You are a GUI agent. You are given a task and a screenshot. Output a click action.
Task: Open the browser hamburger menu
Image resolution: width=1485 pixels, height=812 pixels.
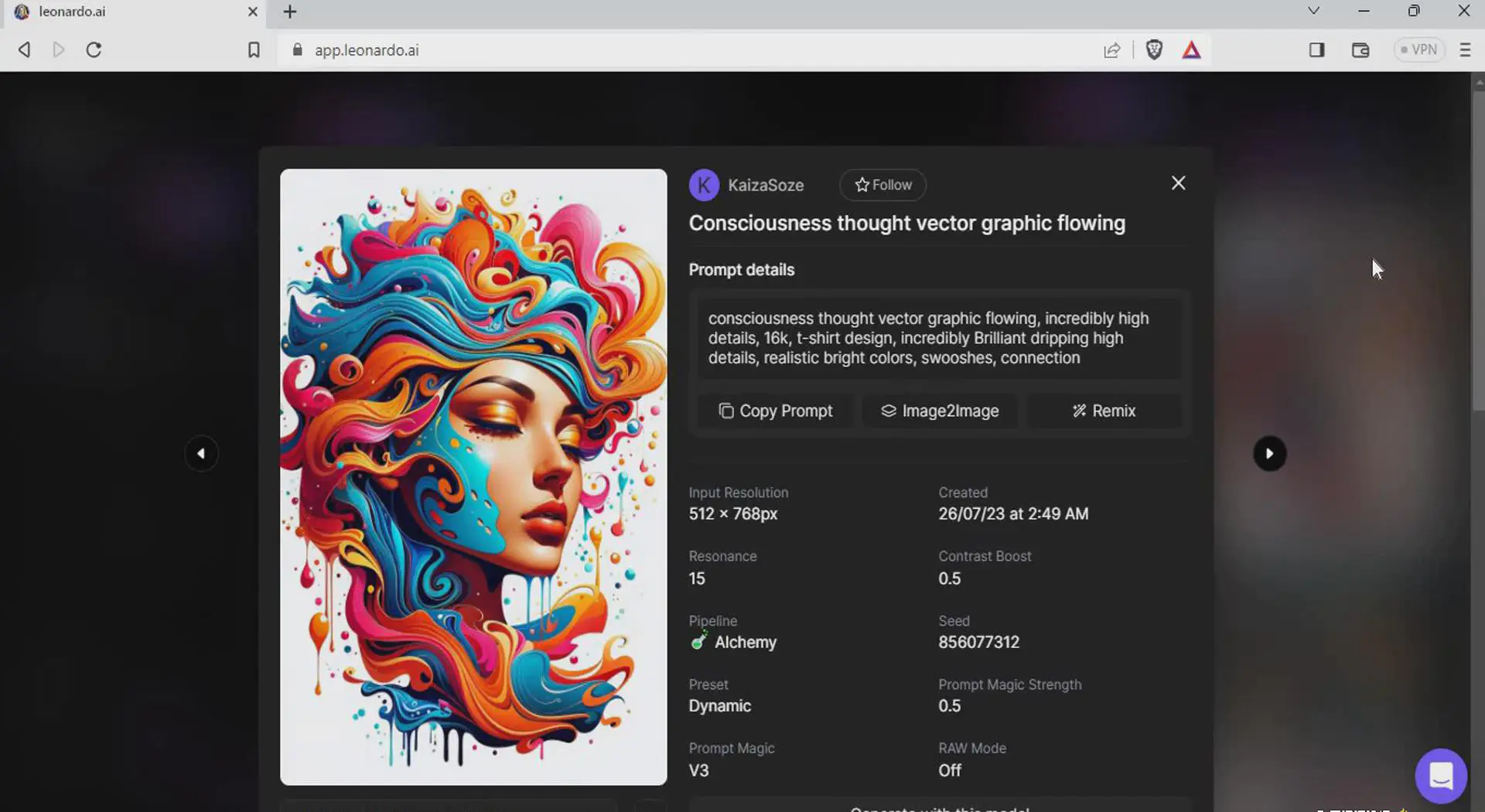pyautogui.click(x=1464, y=50)
